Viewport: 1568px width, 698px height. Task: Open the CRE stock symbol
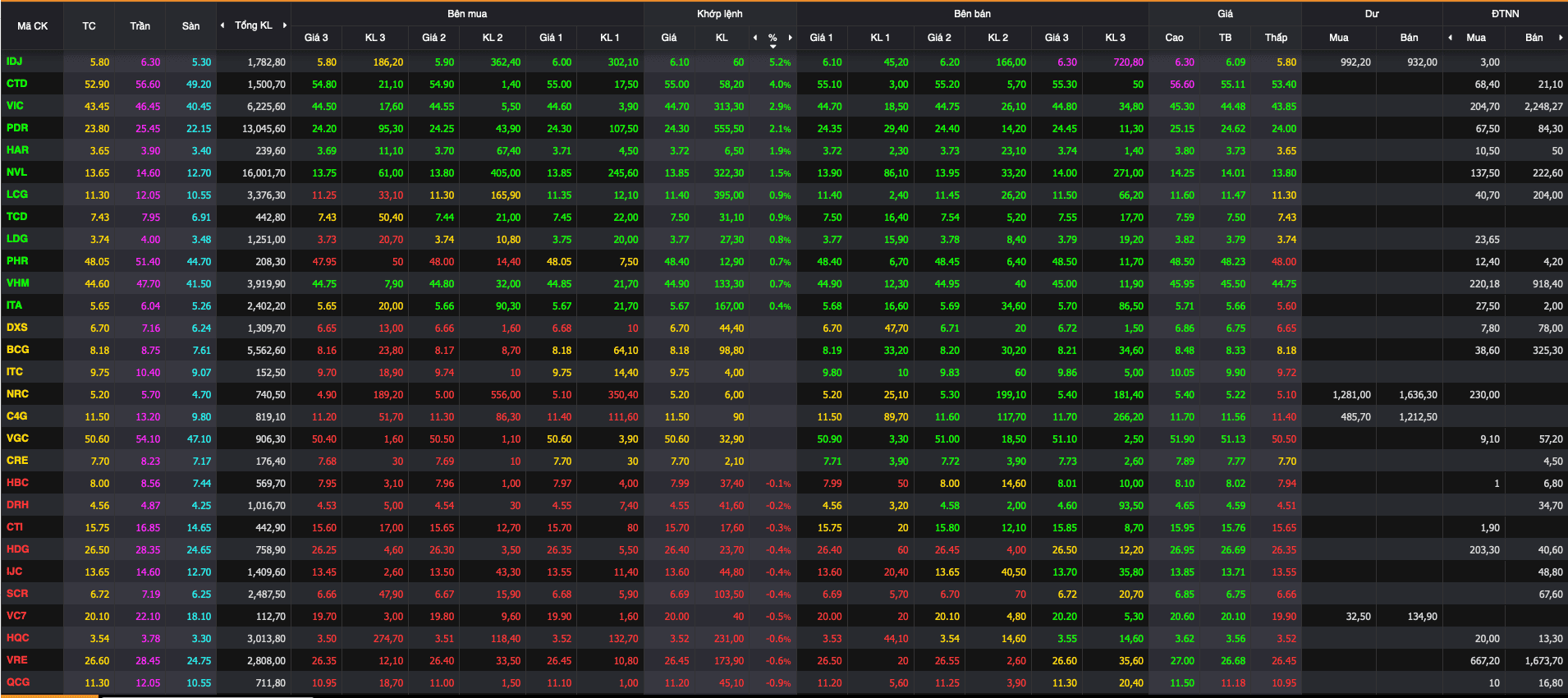click(17, 461)
